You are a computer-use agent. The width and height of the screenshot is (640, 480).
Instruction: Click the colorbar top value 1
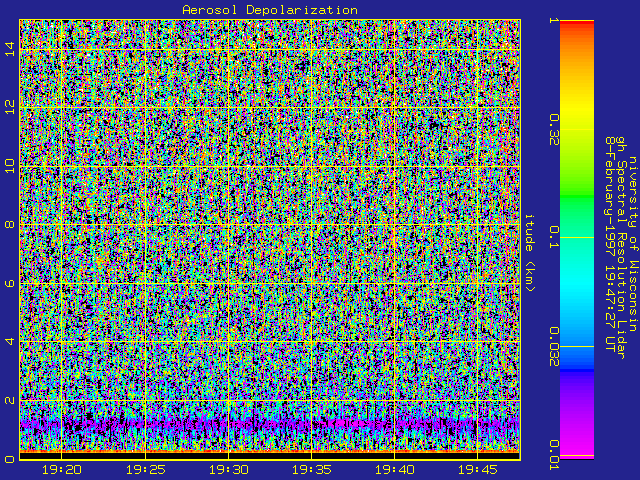(554, 20)
